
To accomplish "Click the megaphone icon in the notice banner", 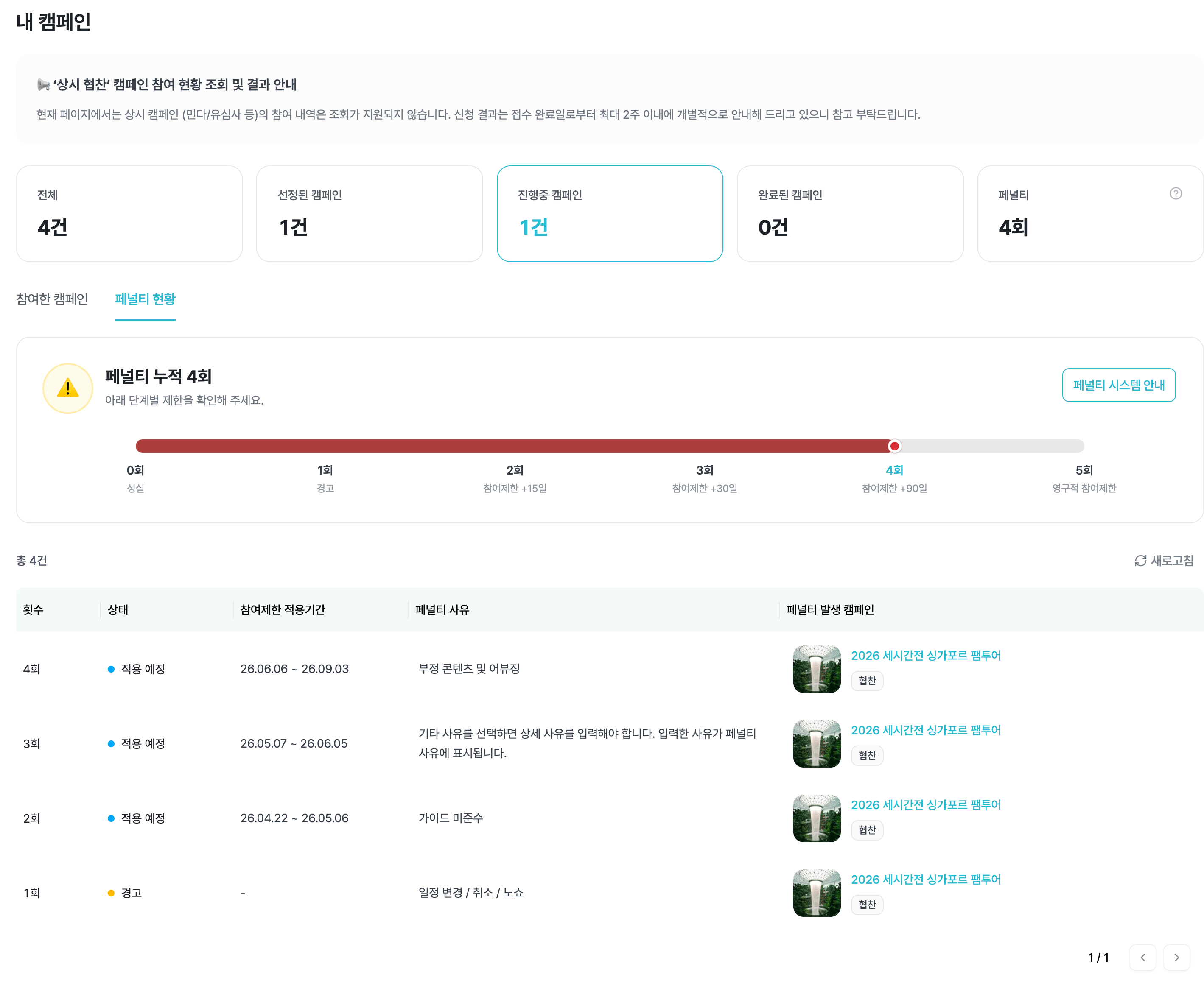I will (x=44, y=85).
